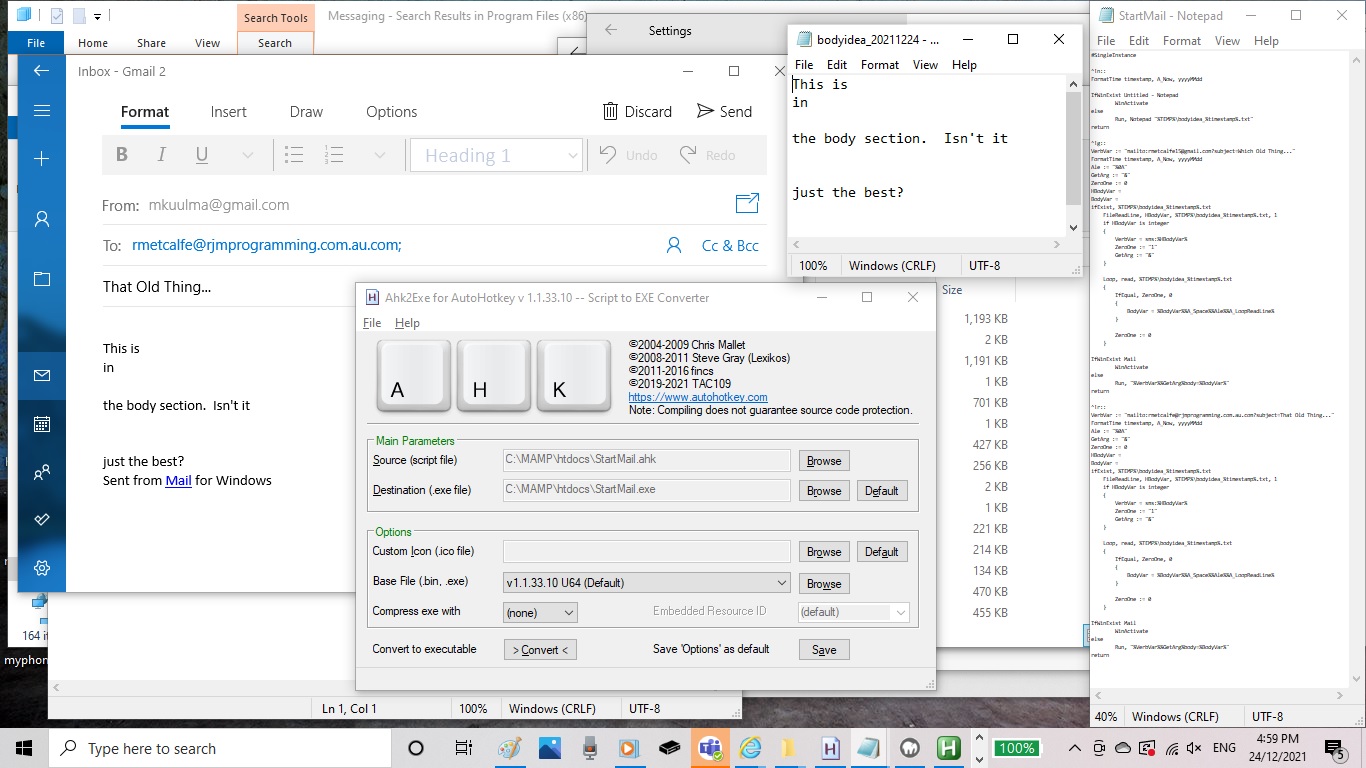Toggle underline formatting in the email composer

(201, 155)
